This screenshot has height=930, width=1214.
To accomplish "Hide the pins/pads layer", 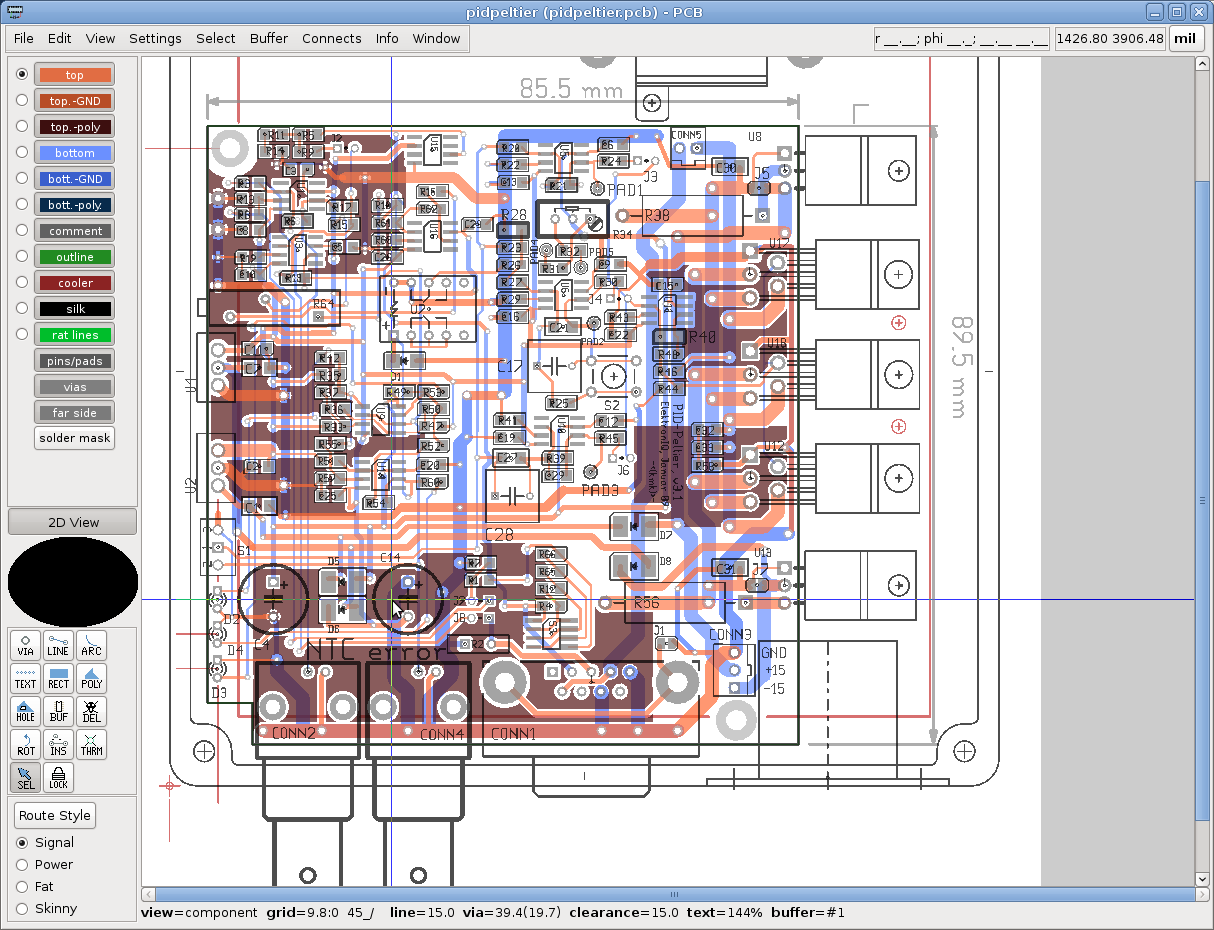I will pyautogui.click(x=75, y=361).
